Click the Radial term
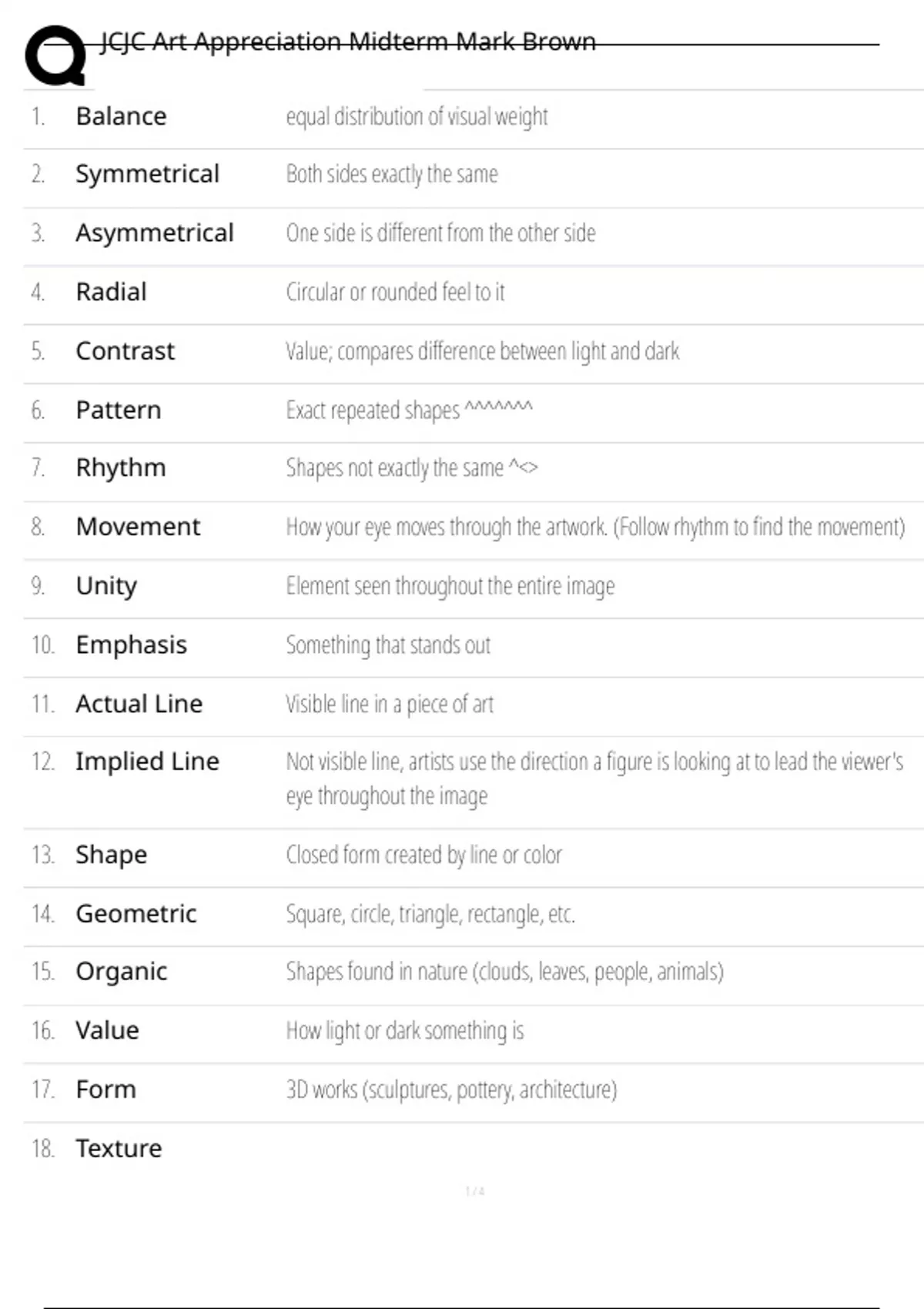The height and width of the screenshot is (1309, 924). 111,292
